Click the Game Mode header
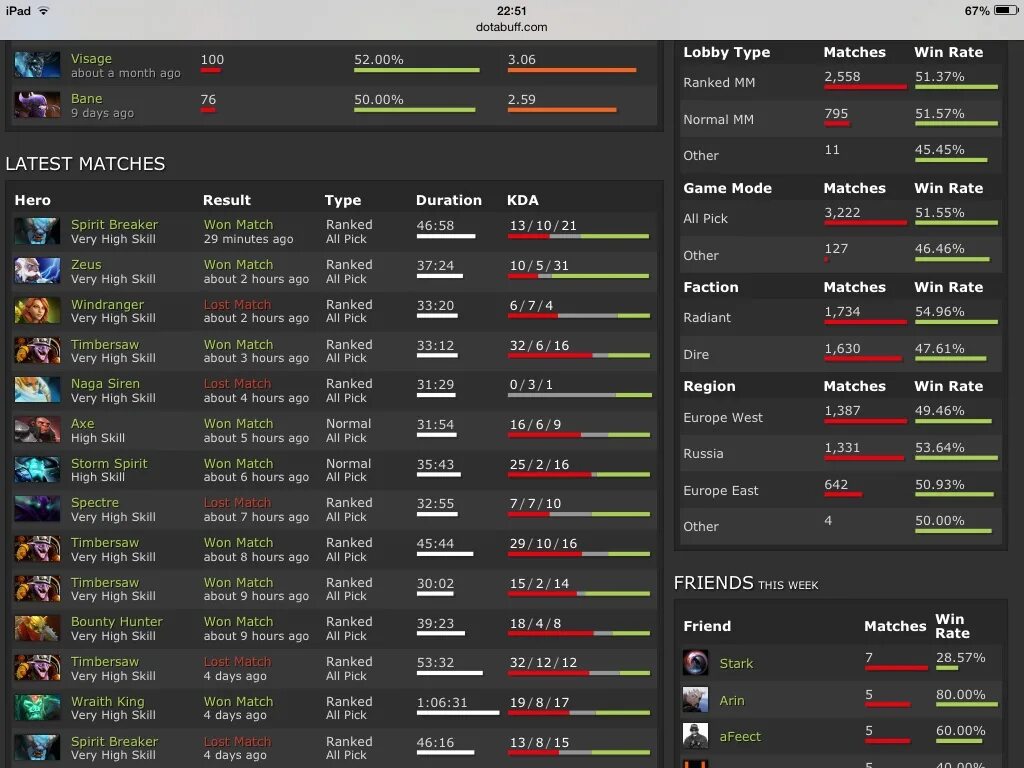Viewport: 1024px width, 768px height. coord(728,188)
